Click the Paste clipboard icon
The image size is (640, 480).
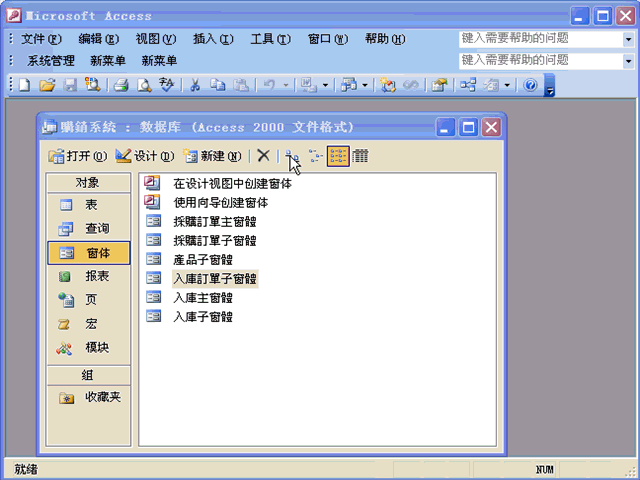click(241, 85)
